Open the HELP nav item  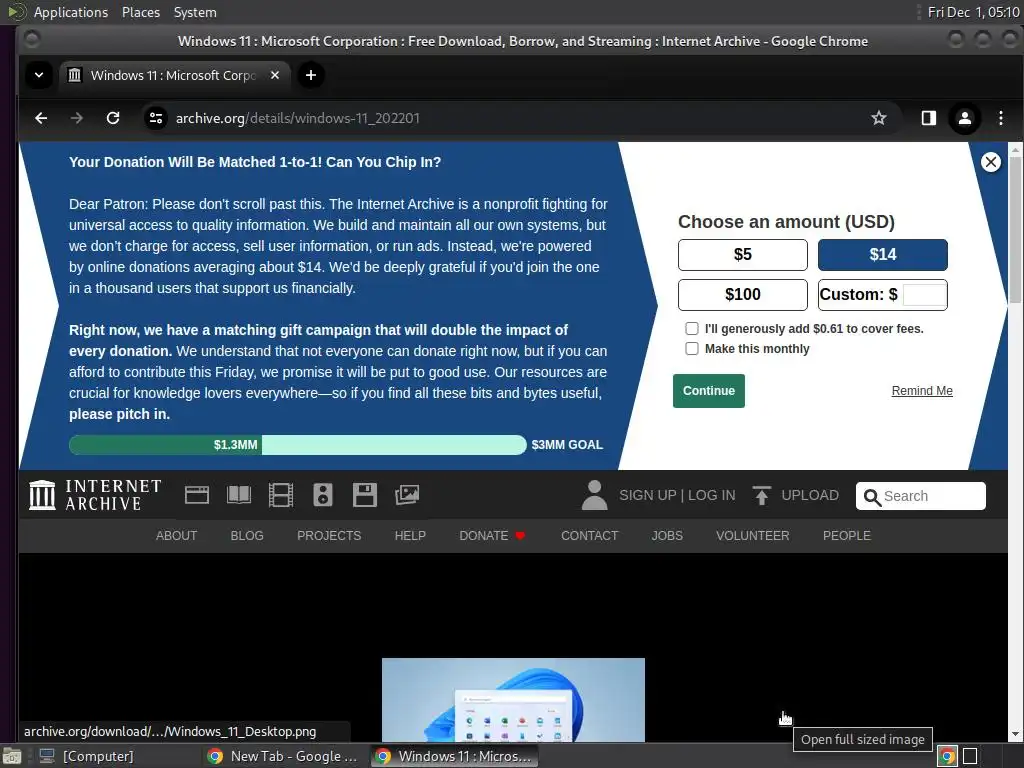click(x=410, y=536)
